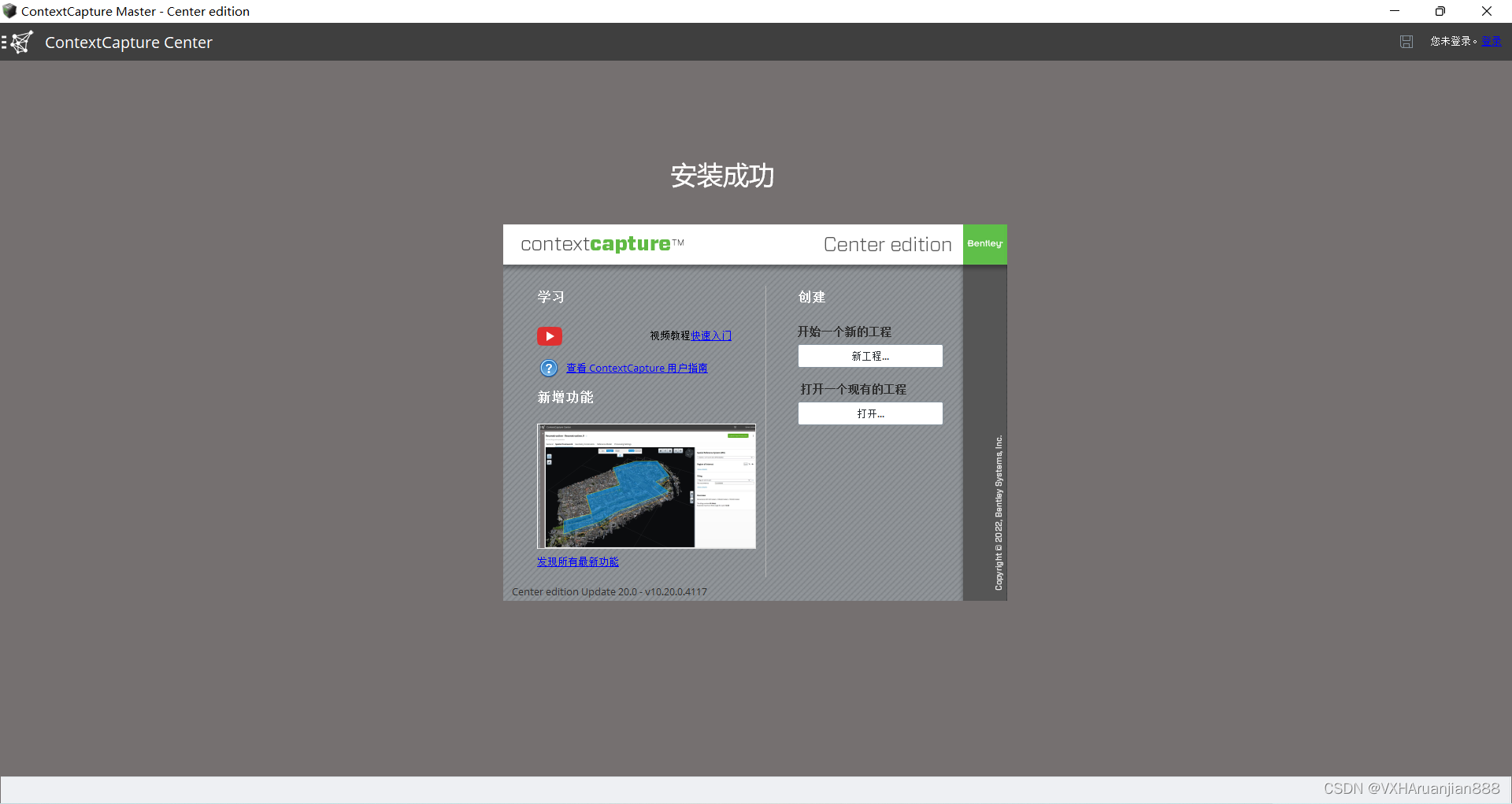This screenshot has height=804, width=1512.
Task: Open the 查看 ContextCapture 用户指南 link
Action: [636, 368]
